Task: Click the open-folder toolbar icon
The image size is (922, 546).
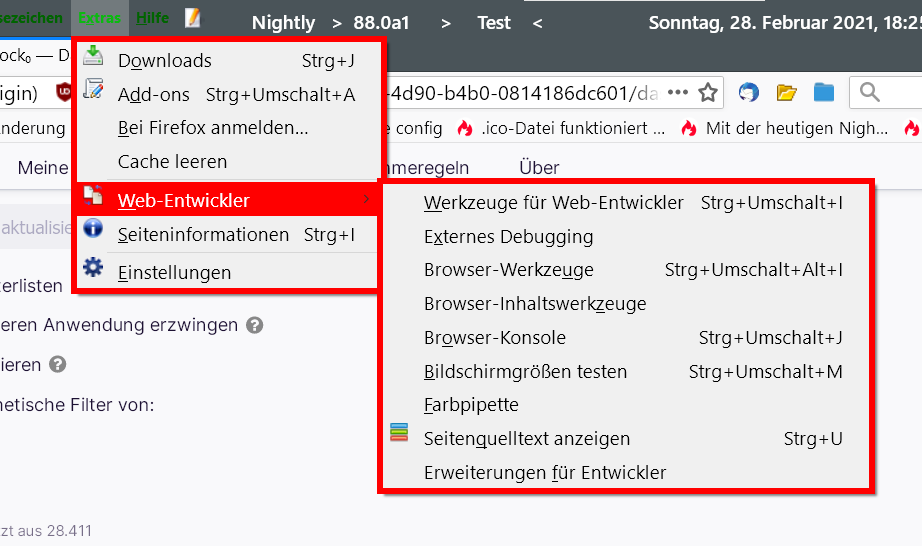Action: tap(787, 93)
